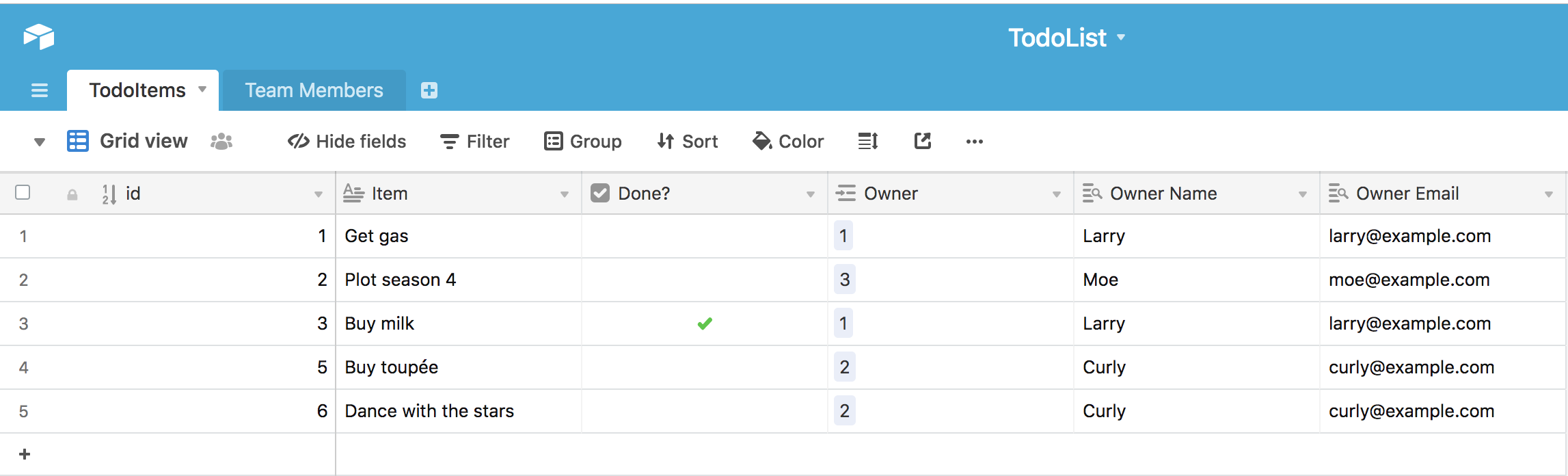Open the Filter button
The width and height of the screenshot is (1568, 476).
[475, 142]
